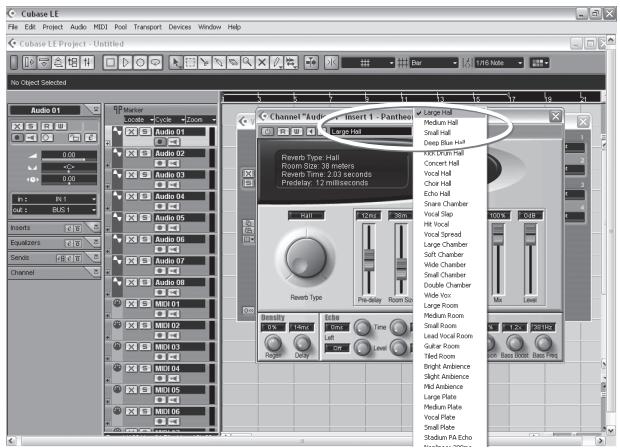Click the Large Hall preset name field

[370, 132]
